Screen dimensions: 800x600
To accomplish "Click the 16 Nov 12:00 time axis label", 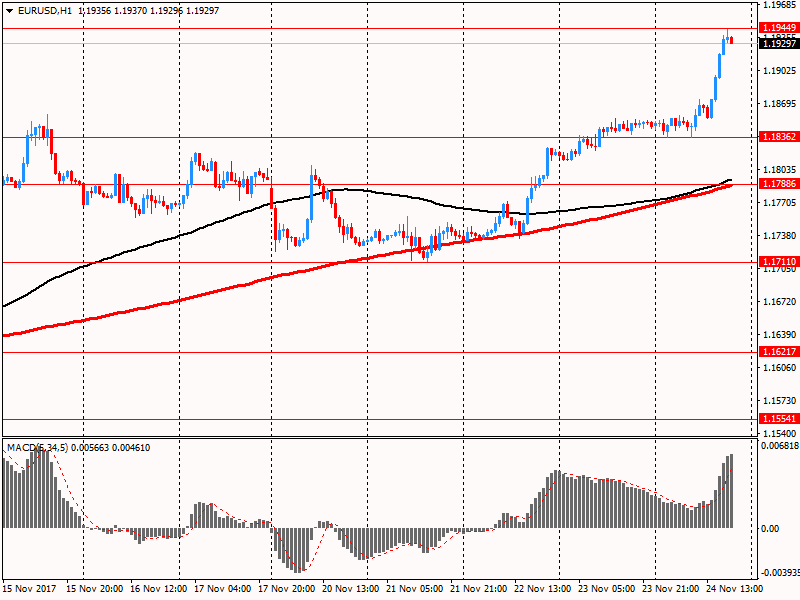I will 159,589.
